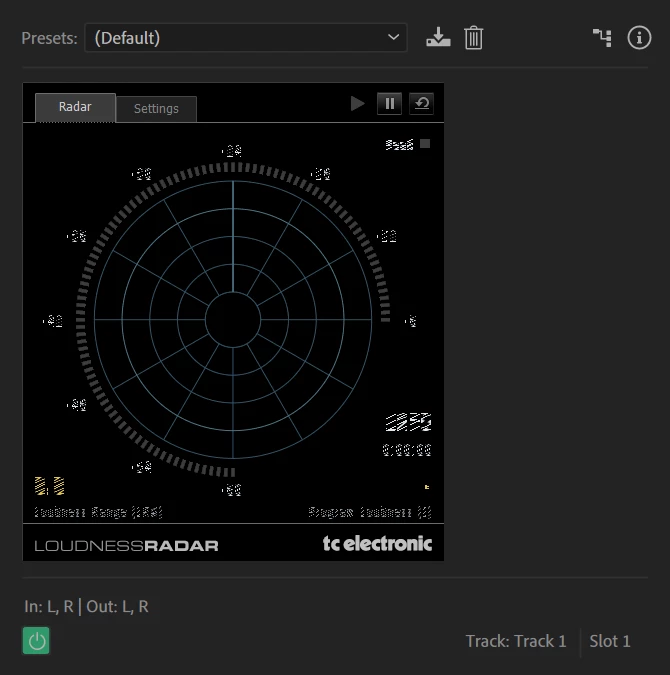Switch to the Settings tab
Screen dimensions: 670x675
[156, 109]
